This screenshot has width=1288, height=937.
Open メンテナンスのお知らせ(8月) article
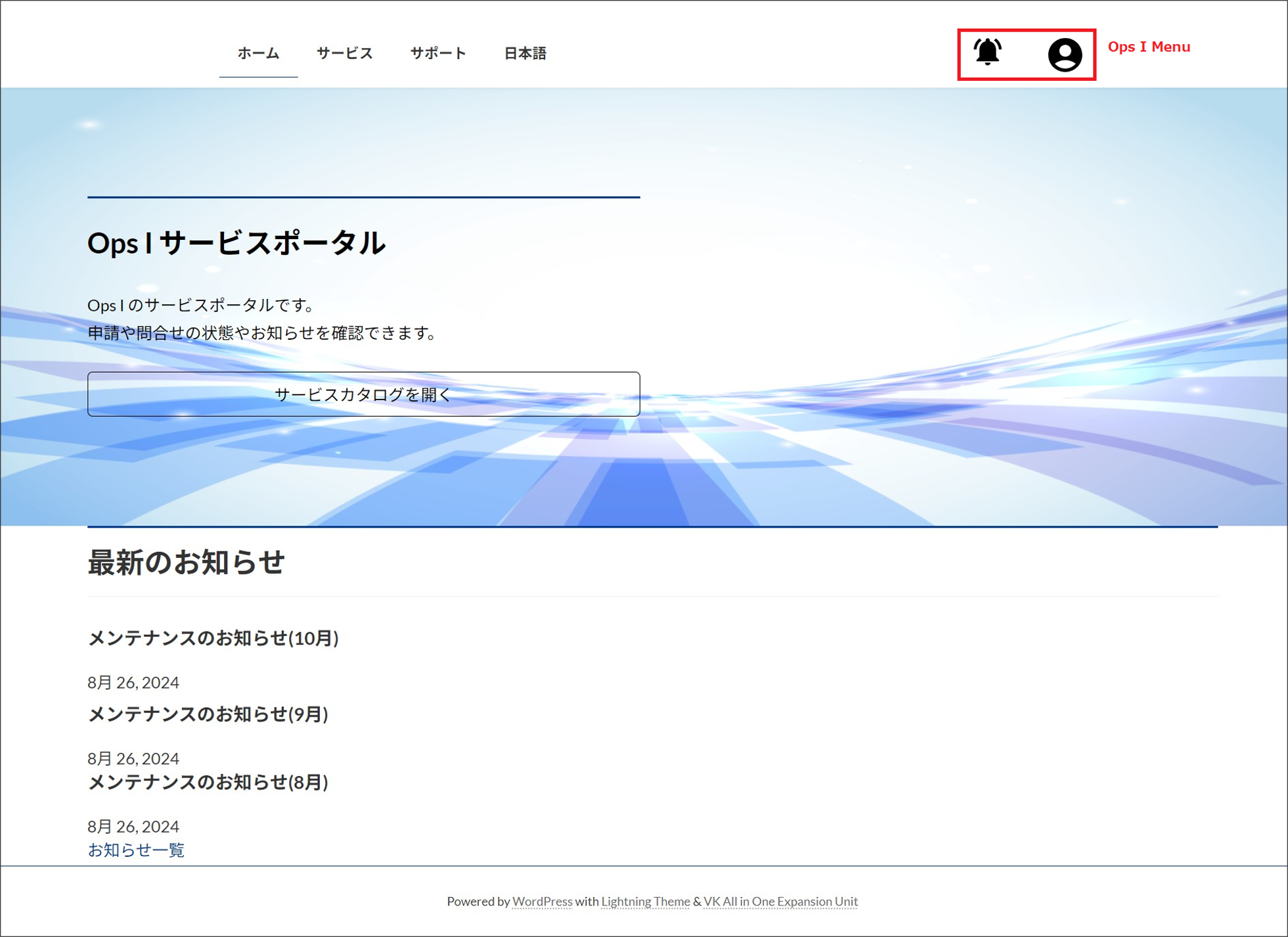[208, 783]
